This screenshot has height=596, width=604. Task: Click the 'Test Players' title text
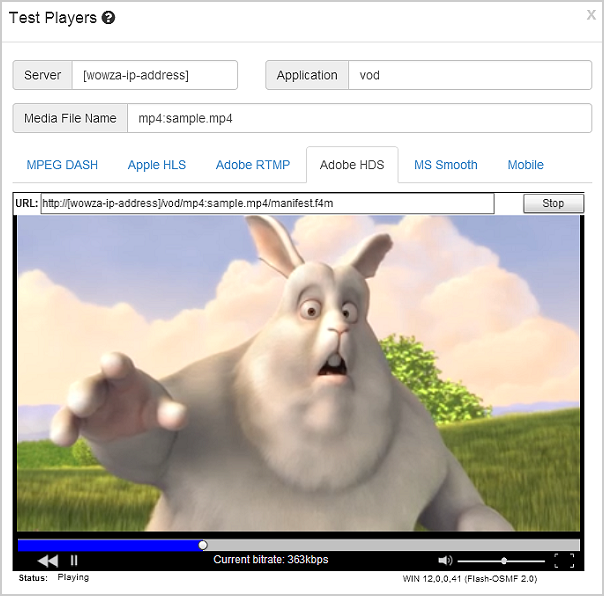point(53,18)
